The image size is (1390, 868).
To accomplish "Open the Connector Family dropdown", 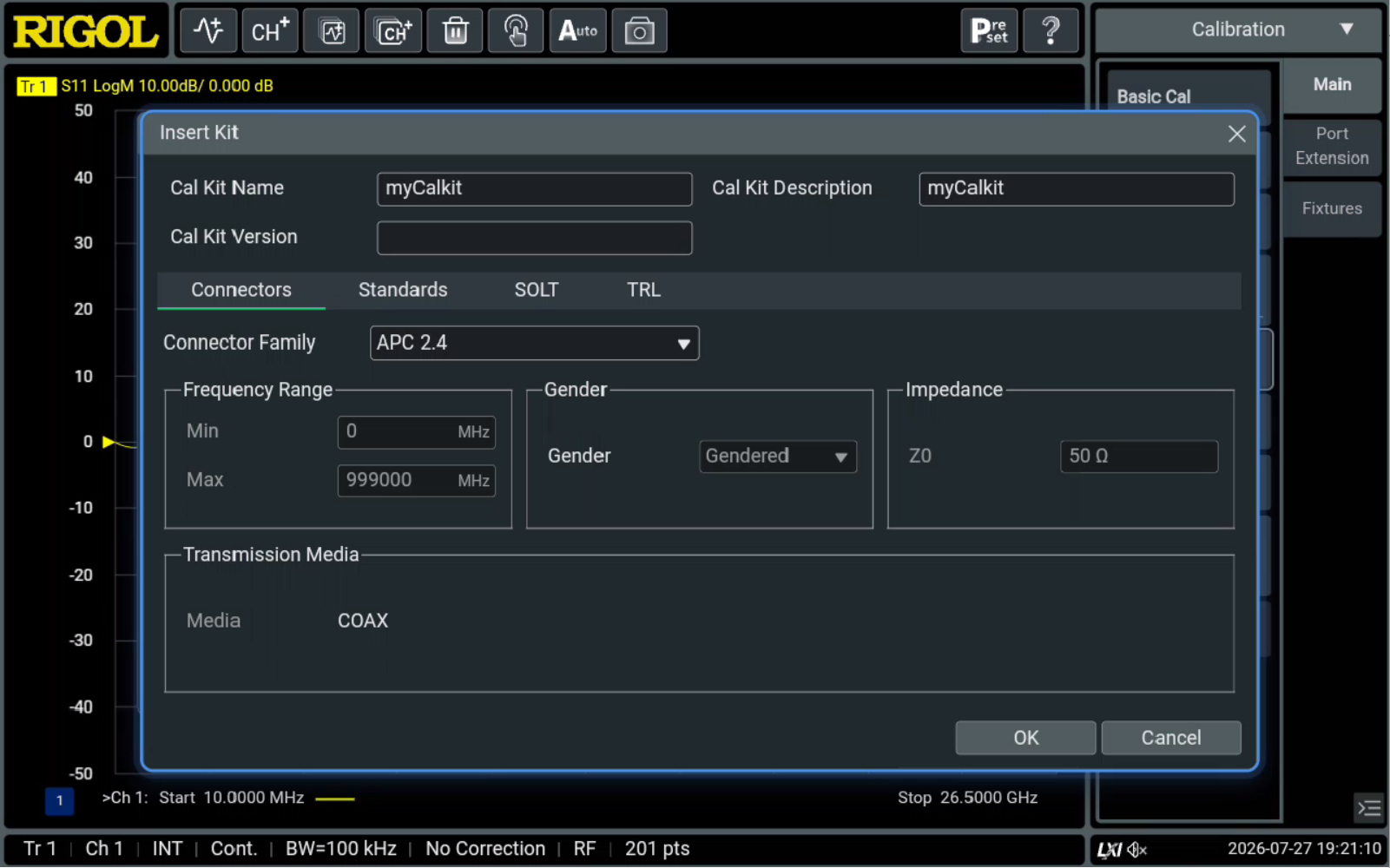I will (535, 343).
